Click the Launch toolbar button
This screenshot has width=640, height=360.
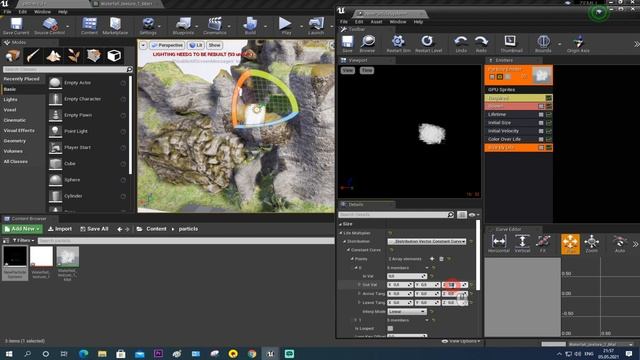316,26
